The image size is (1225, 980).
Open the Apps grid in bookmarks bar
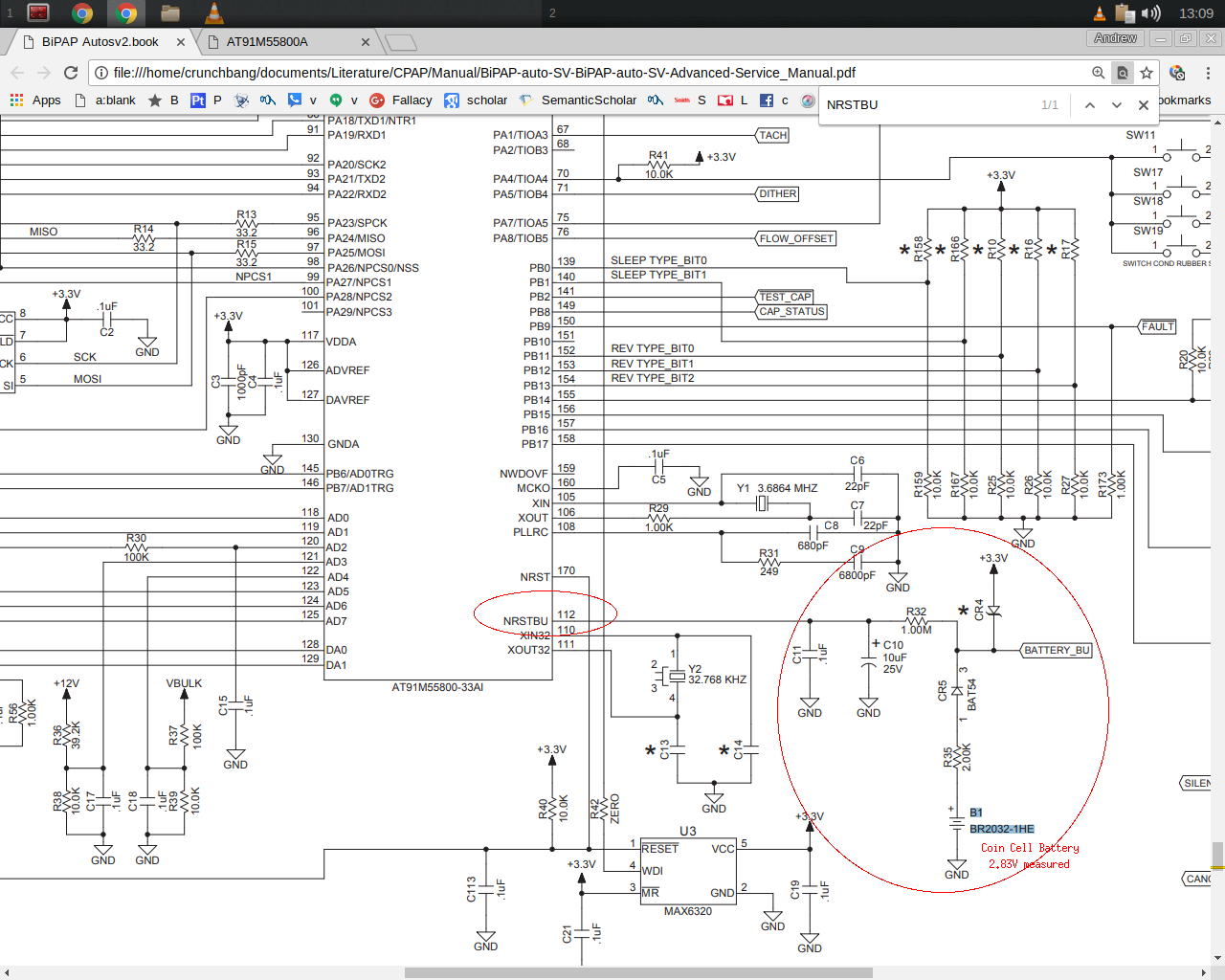point(35,100)
